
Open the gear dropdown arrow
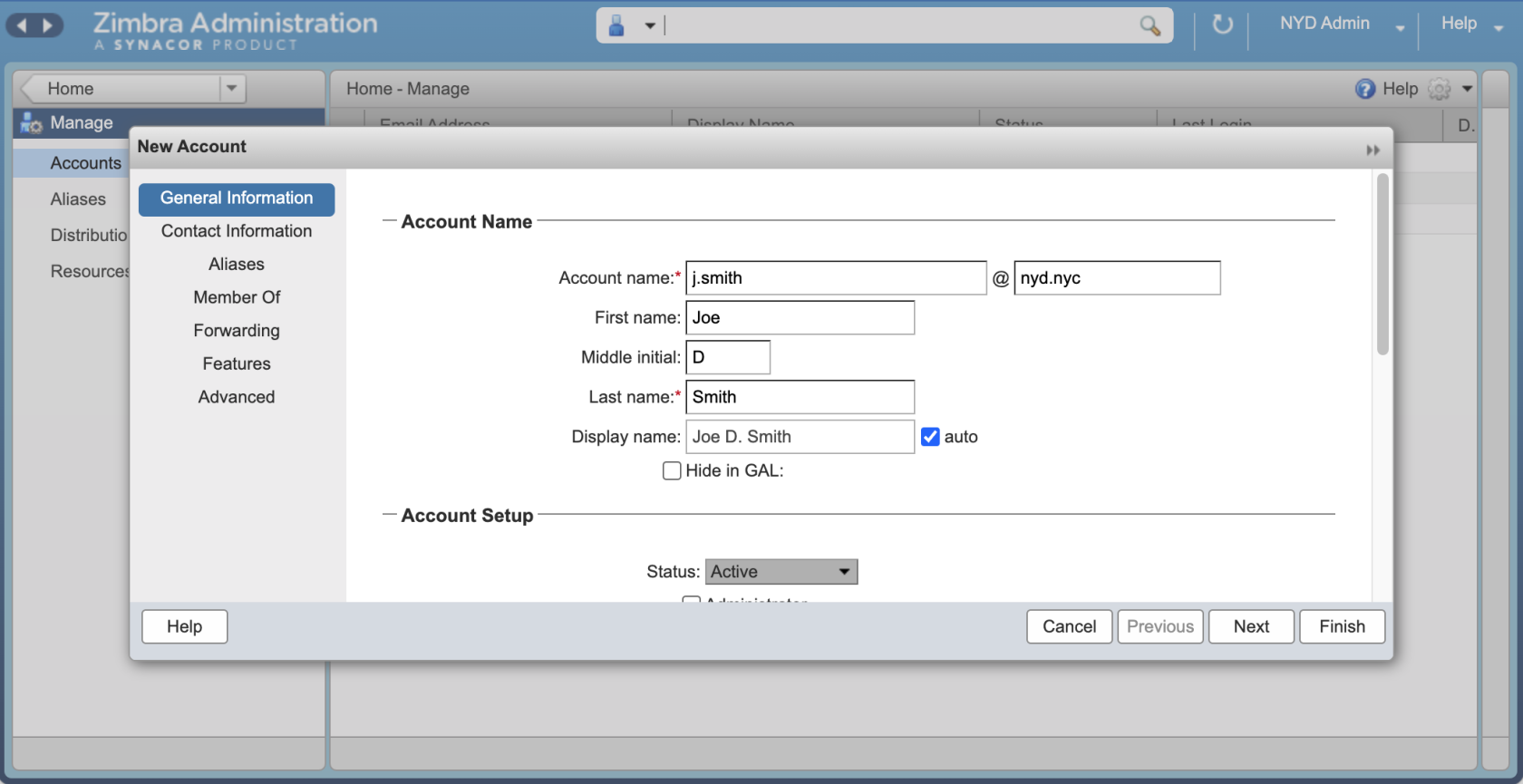[1467, 89]
